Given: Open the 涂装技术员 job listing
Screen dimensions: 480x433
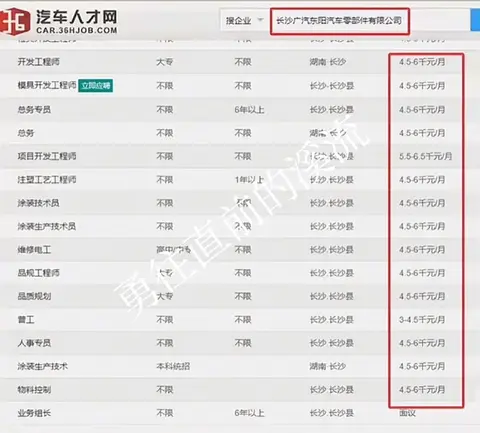Looking at the screenshot, I should [39, 203].
